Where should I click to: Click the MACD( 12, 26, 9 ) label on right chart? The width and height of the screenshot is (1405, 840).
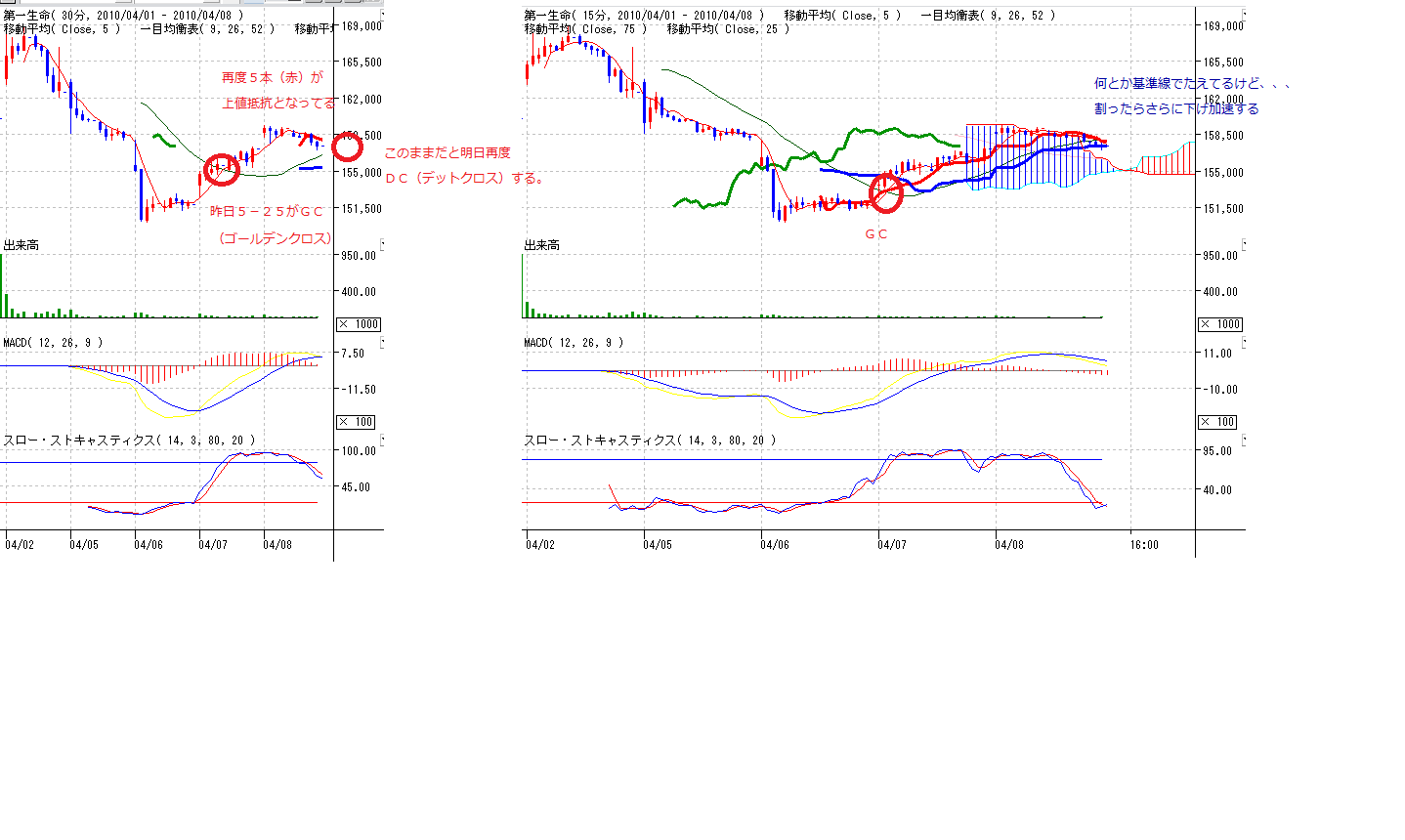pyautogui.click(x=574, y=343)
